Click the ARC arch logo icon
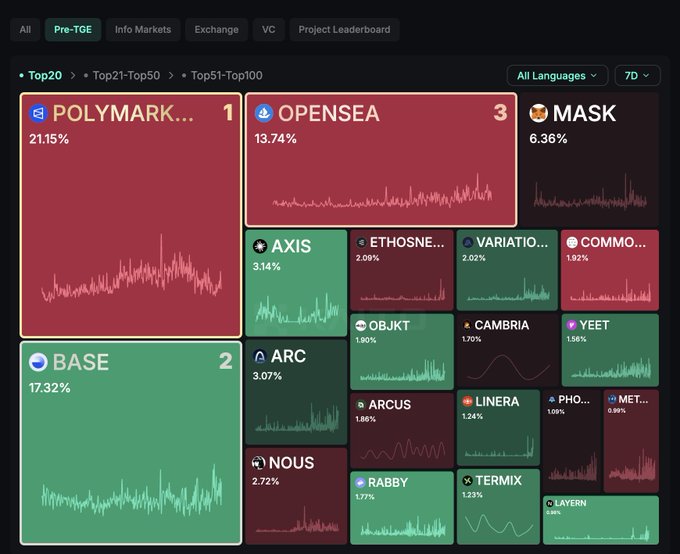This screenshot has height=554, width=680. click(x=259, y=357)
